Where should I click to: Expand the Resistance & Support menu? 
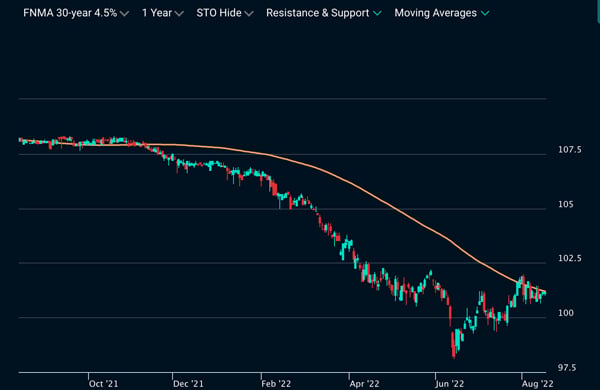(324, 13)
